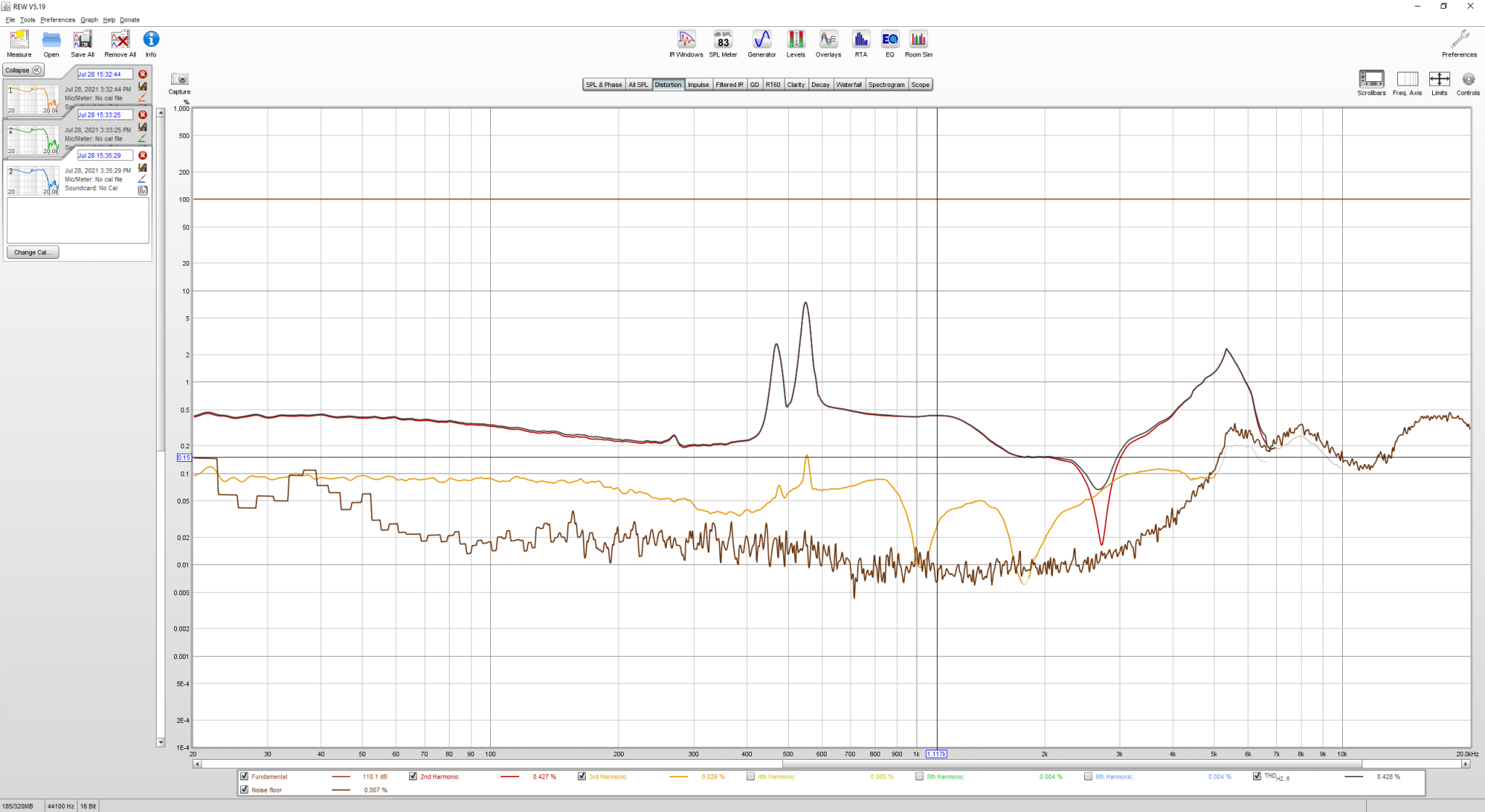Open the Preferences menu
The width and height of the screenshot is (1485, 812).
(x=57, y=20)
